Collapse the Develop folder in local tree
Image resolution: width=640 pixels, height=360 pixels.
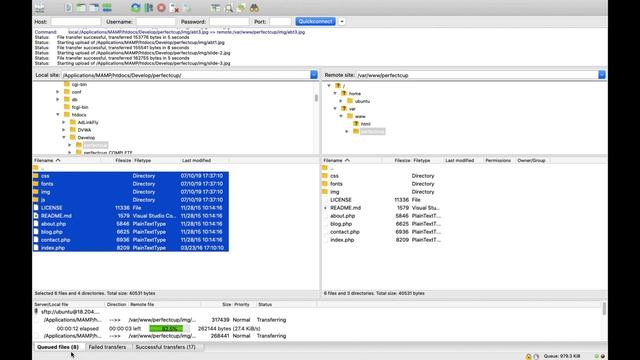pos(64,138)
